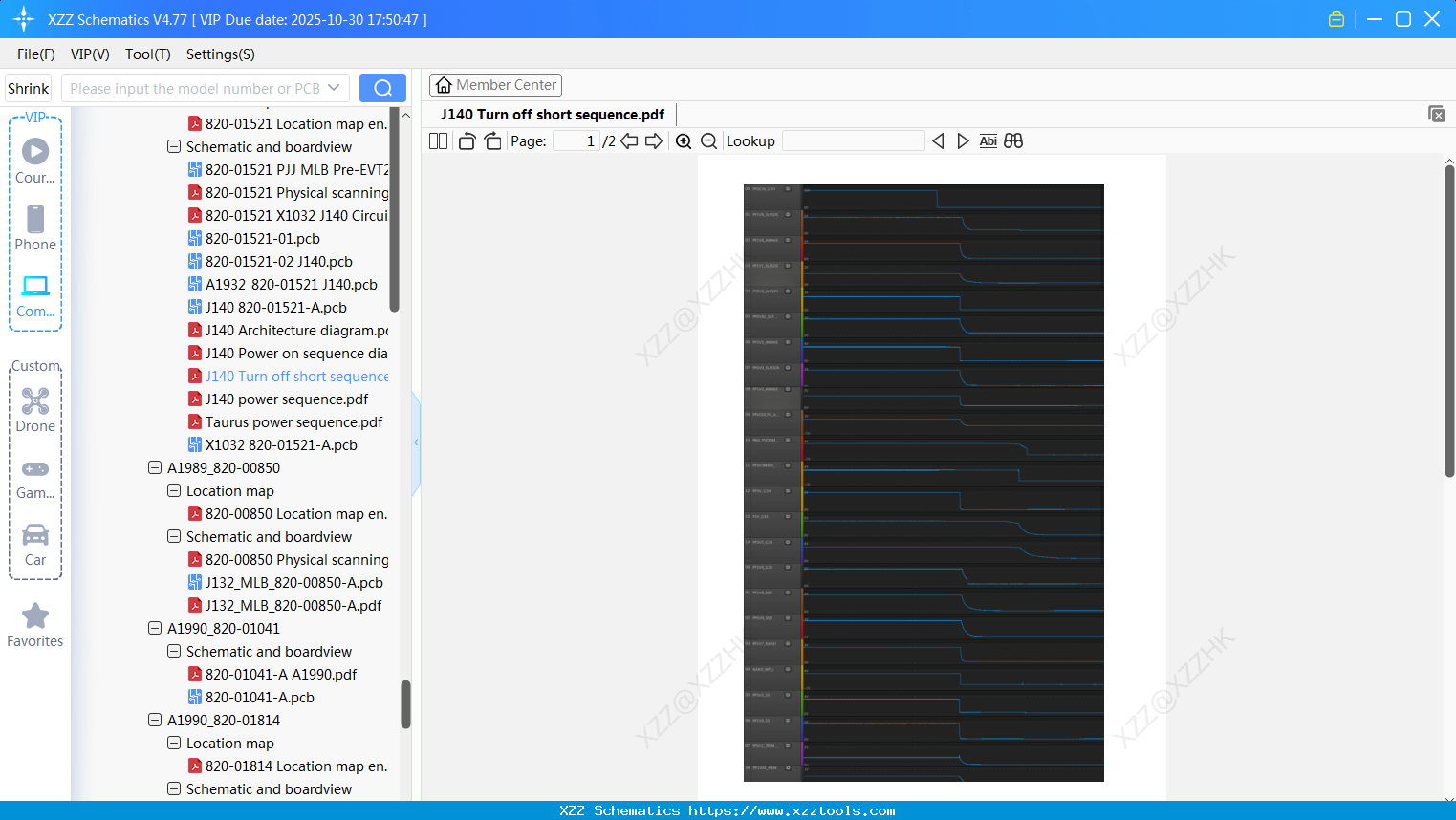Toggle two-page layout view in PDF toolbar
Image resolution: width=1456 pixels, height=820 pixels.
click(438, 140)
